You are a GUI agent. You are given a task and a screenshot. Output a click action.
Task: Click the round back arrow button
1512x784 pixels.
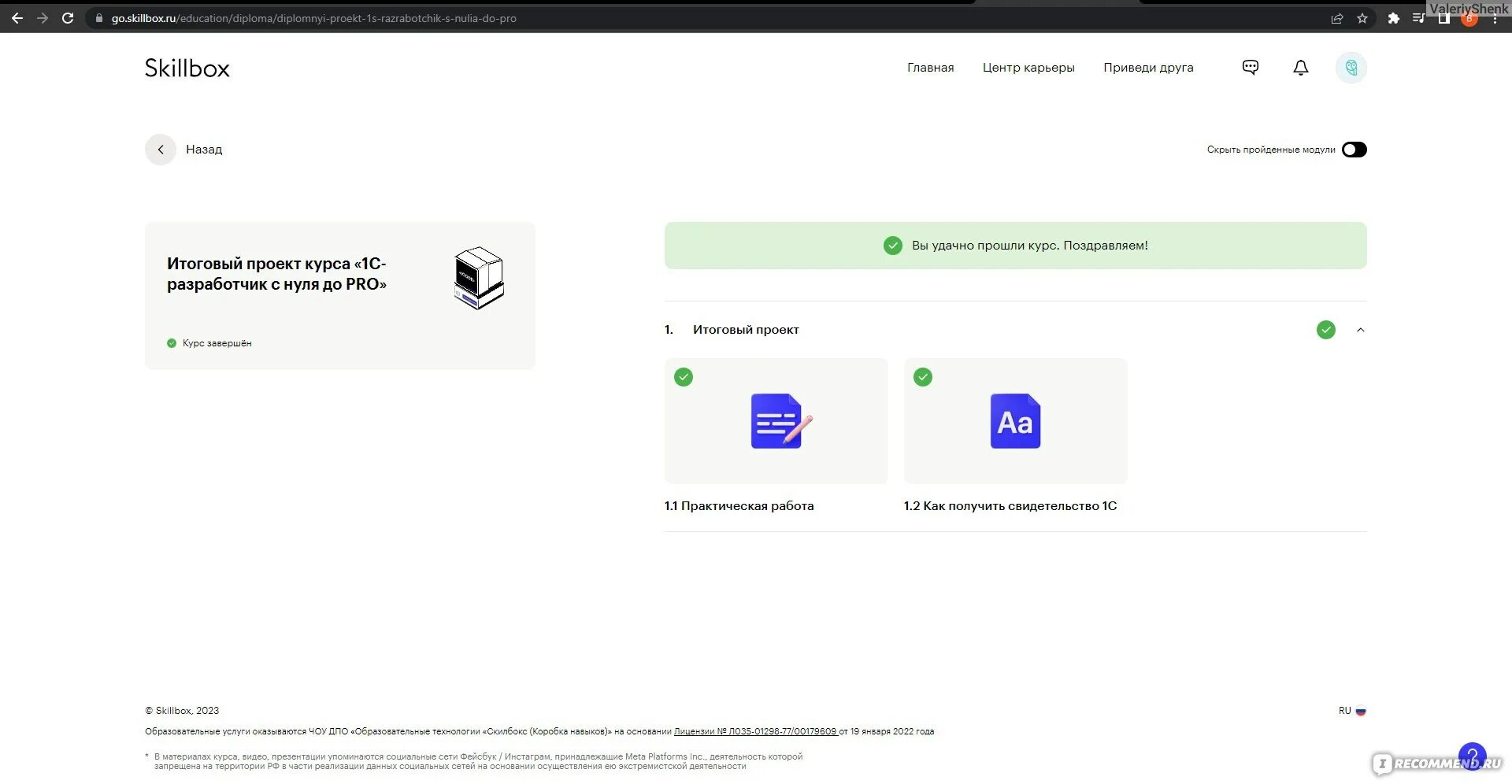[161, 150]
